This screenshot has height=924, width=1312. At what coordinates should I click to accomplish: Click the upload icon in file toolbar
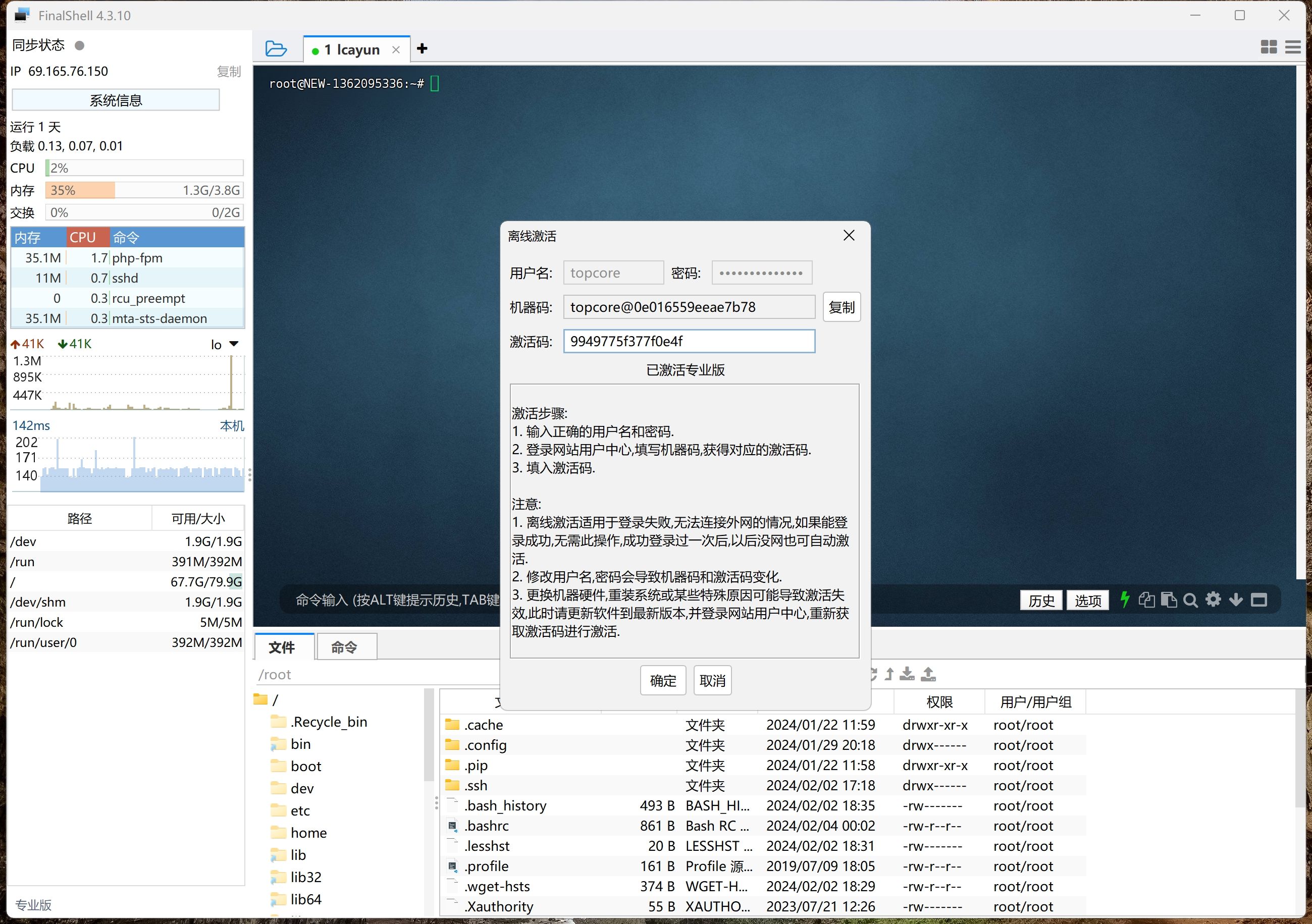[928, 674]
